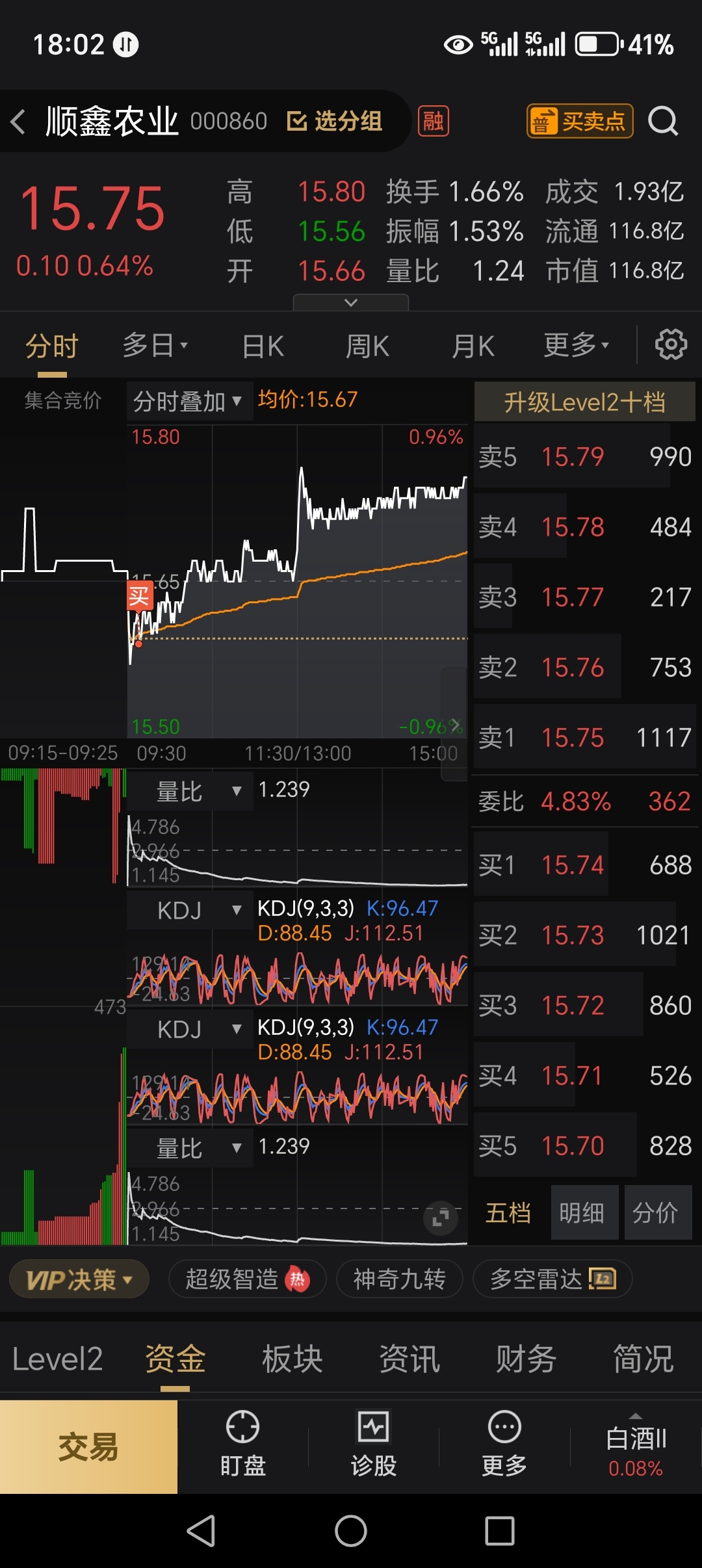This screenshot has width=702, height=1568.
Task: Add stock to group via 选分组
Action: point(335,122)
